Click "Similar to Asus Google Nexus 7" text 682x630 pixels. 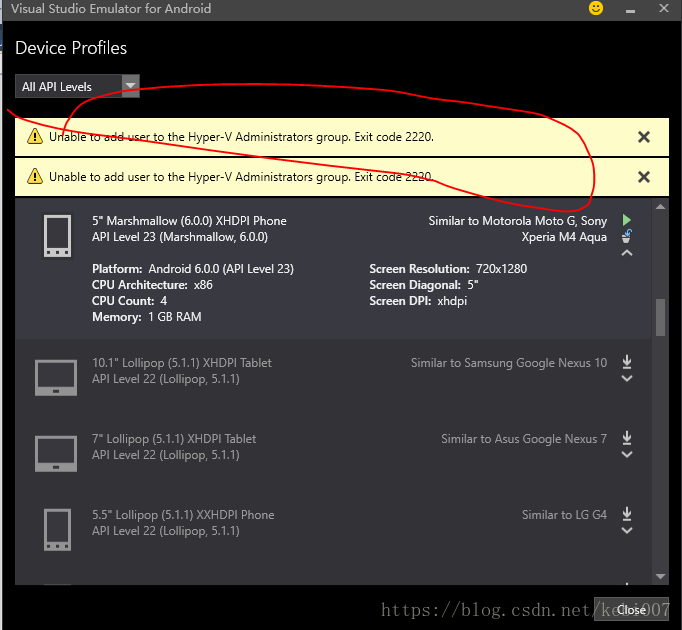[524, 439]
